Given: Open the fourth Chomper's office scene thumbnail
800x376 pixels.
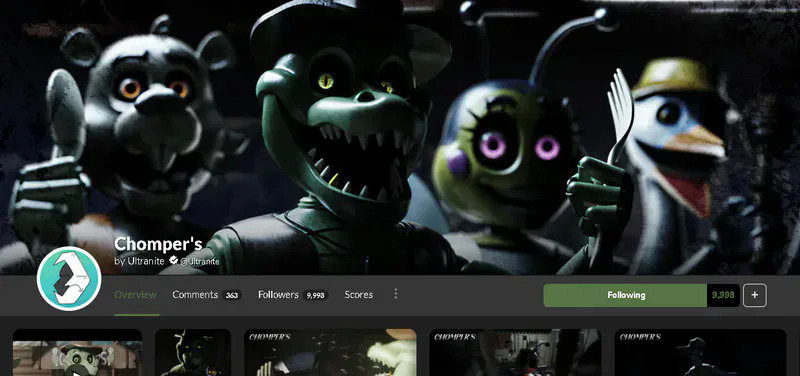Looking at the screenshot, I should pos(515,353).
